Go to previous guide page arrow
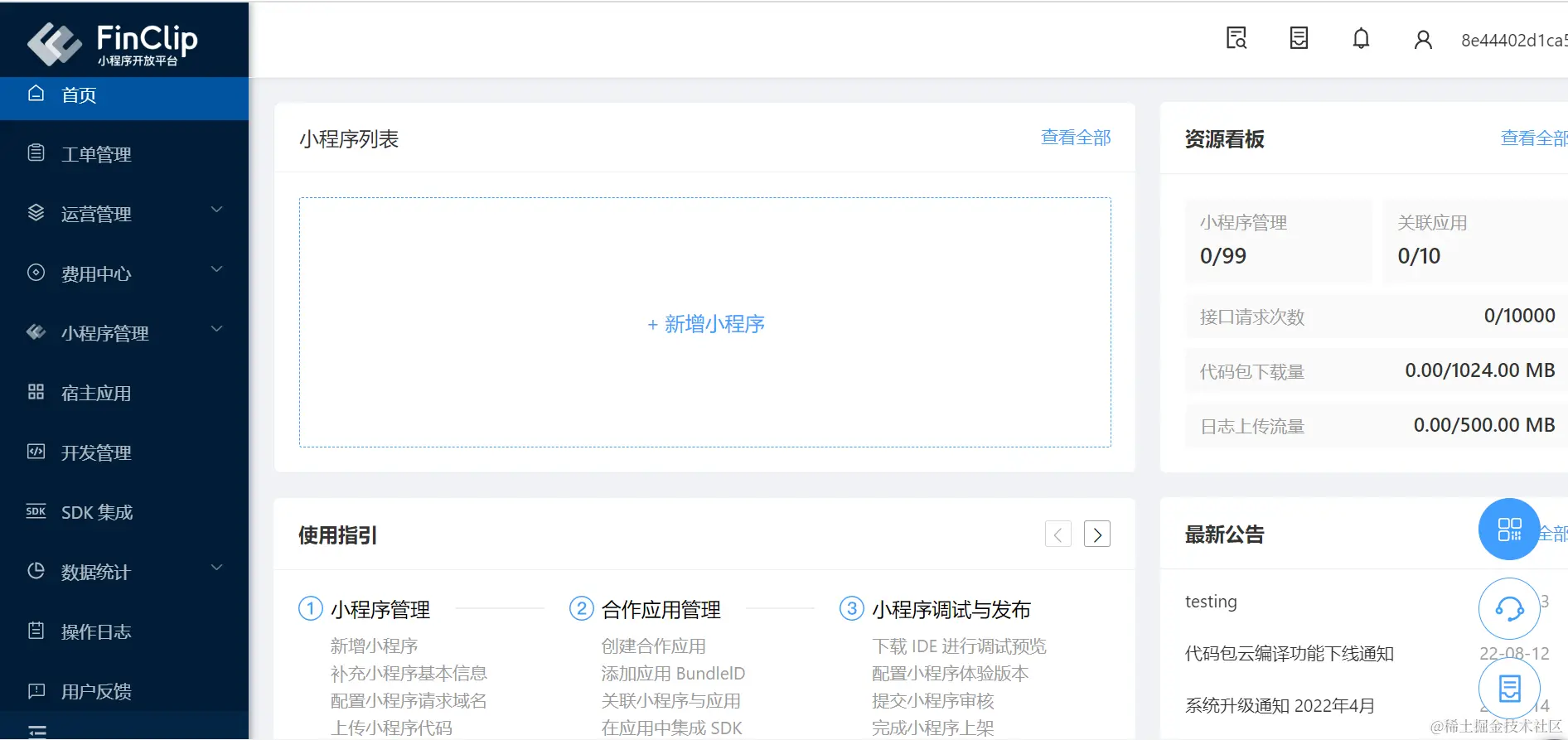 tap(1058, 534)
